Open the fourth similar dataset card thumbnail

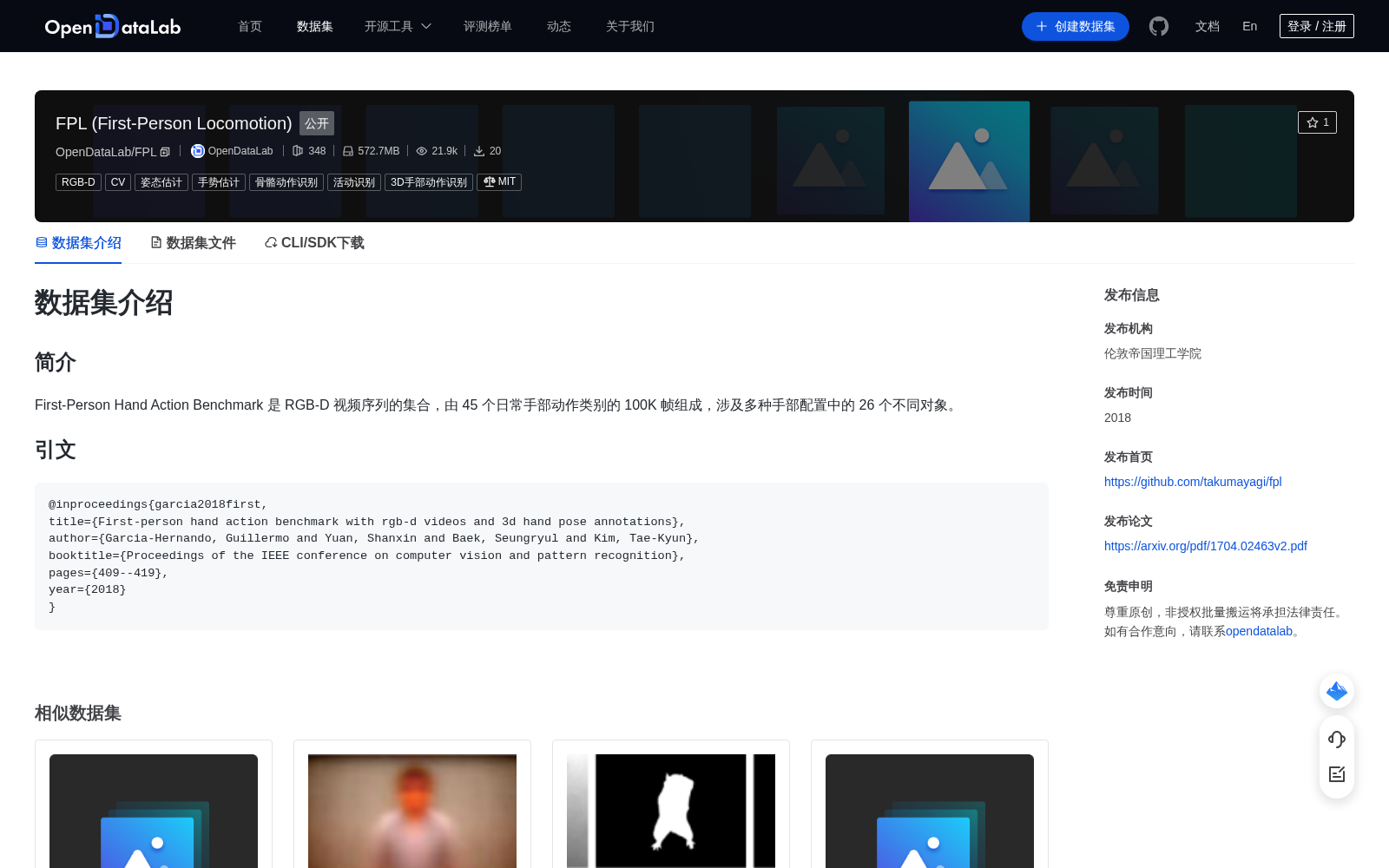pos(930,811)
